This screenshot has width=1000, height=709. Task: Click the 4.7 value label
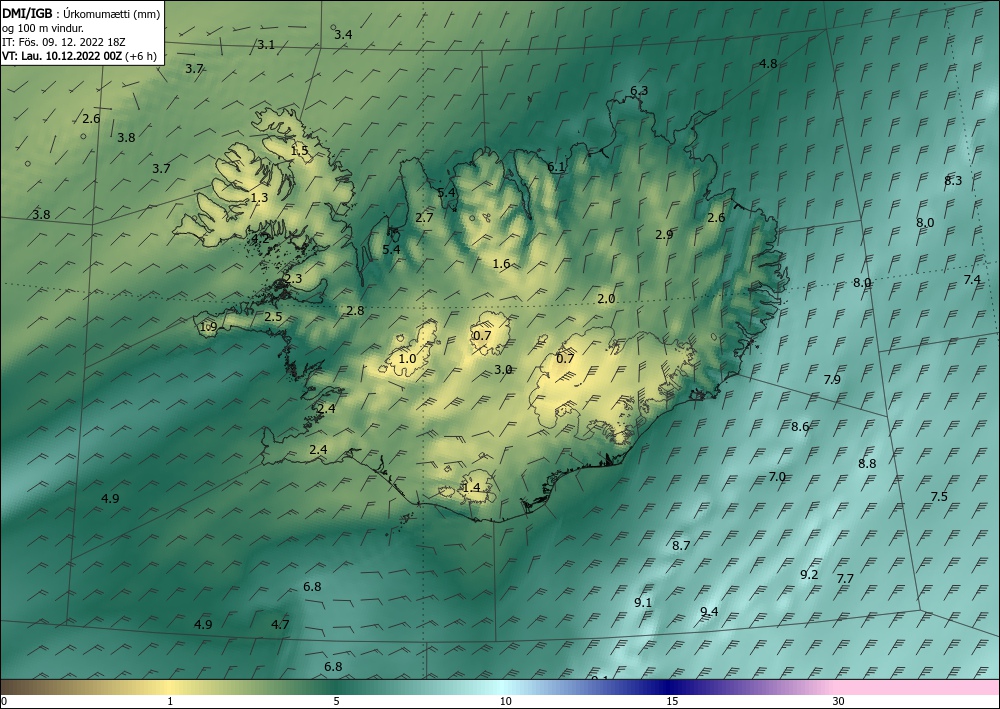280,624
